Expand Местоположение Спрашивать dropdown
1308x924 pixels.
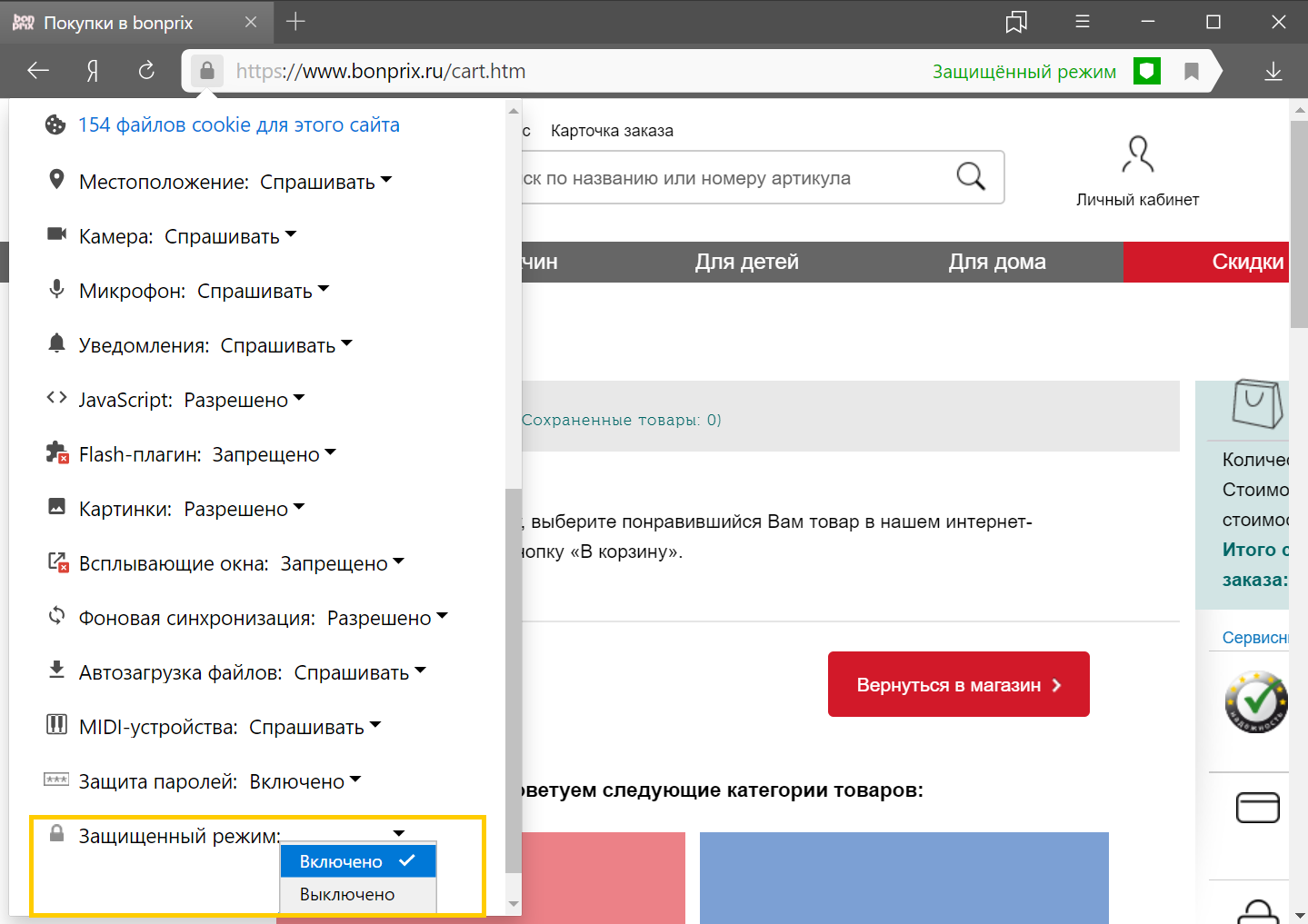(x=326, y=182)
